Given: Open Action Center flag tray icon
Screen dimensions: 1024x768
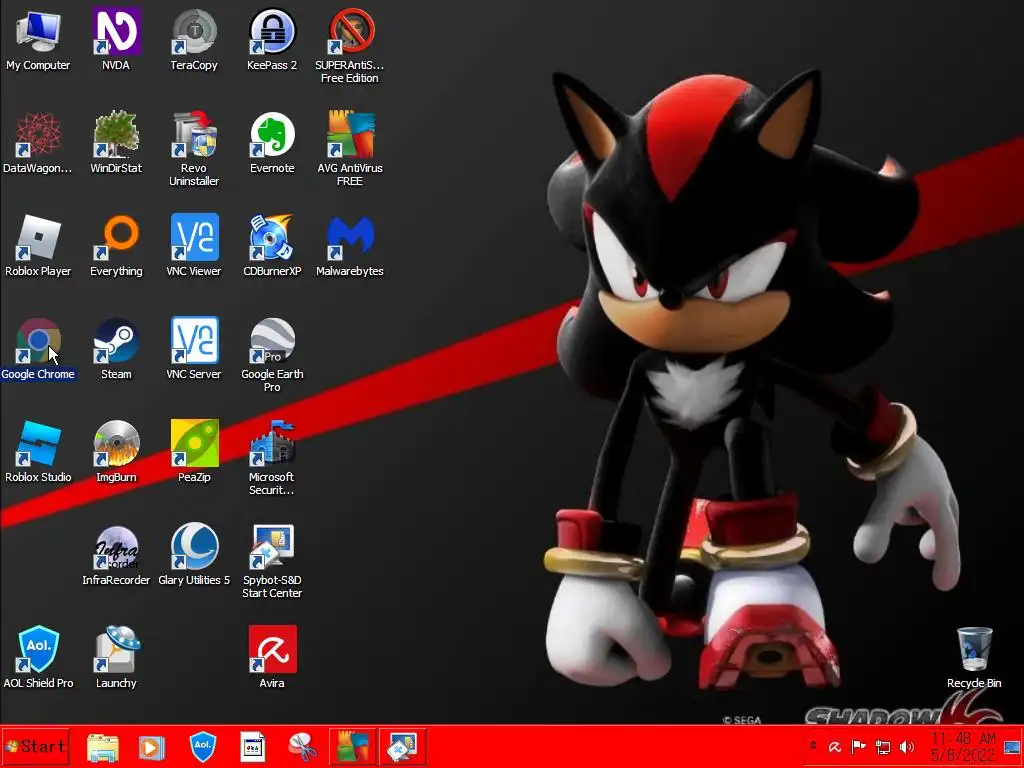Looking at the screenshot, I should pos(859,747).
